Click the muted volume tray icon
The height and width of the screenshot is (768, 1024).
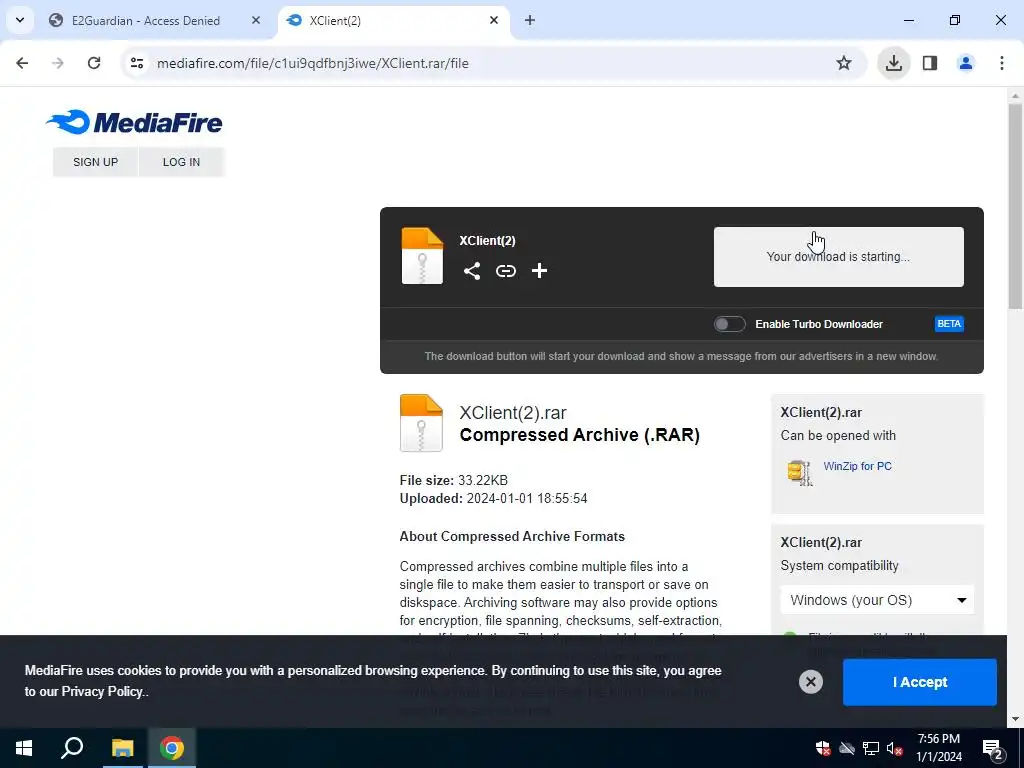(x=895, y=748)
